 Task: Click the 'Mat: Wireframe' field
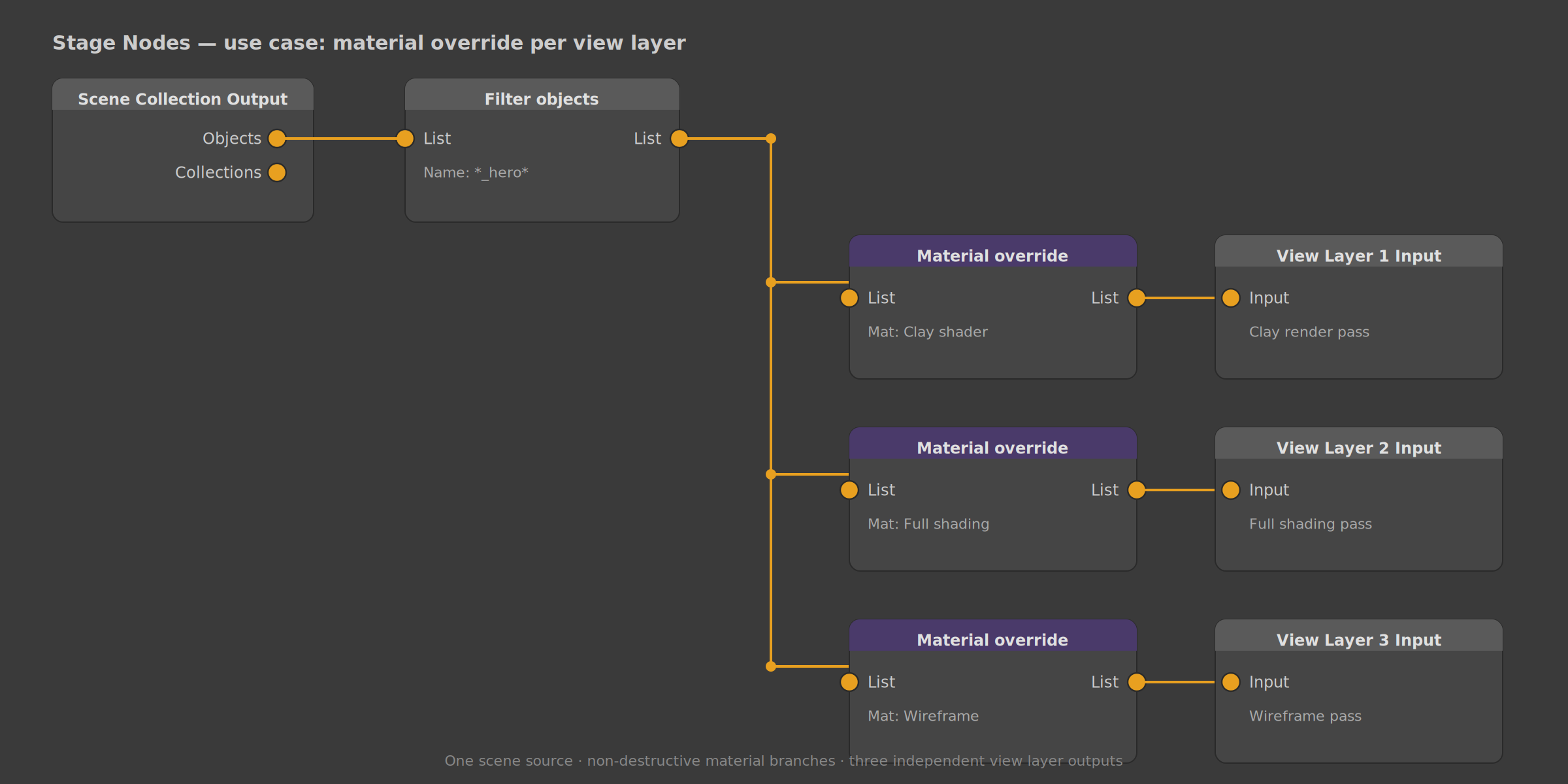coord(923,716)
